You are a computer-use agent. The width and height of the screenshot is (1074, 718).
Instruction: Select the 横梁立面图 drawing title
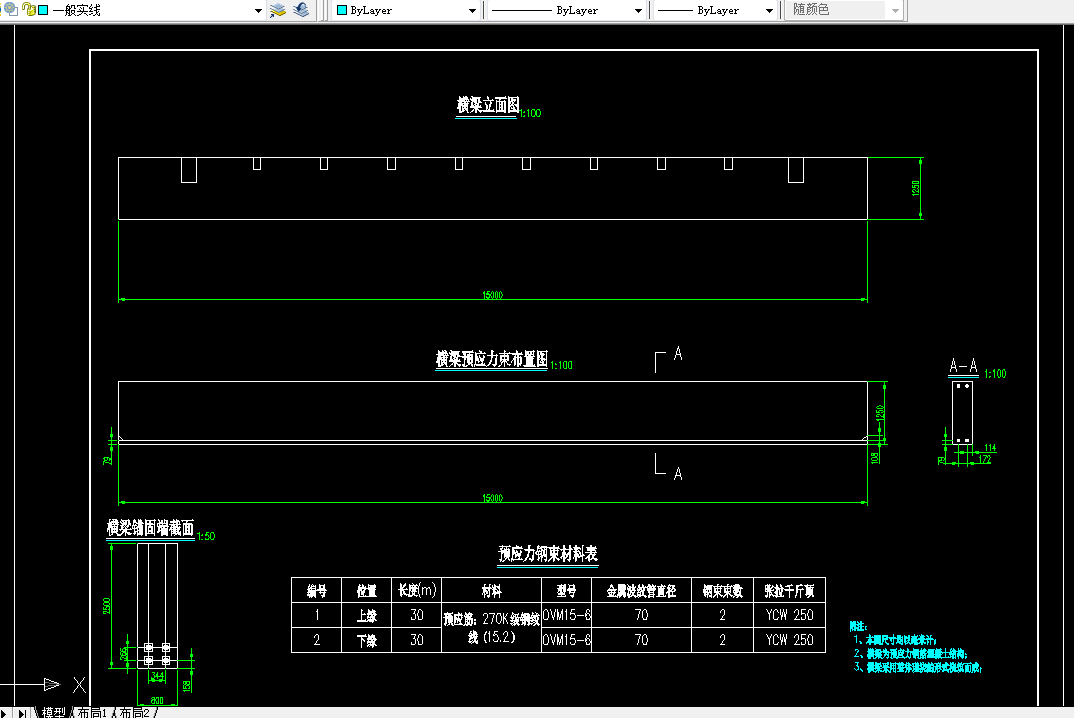click(488, 105)
